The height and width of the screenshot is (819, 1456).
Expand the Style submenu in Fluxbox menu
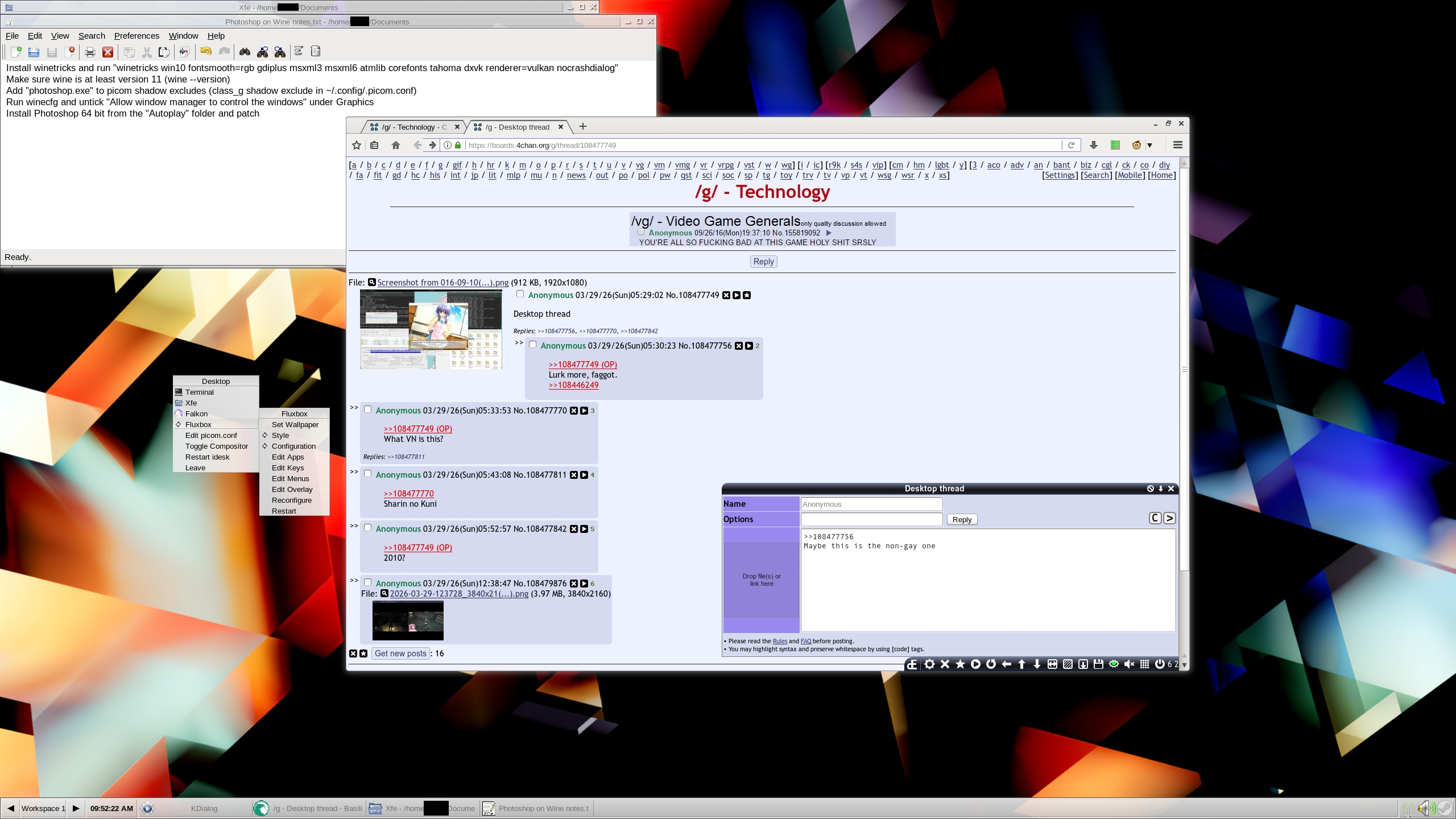pyautogui.click(x=280, y=435)
